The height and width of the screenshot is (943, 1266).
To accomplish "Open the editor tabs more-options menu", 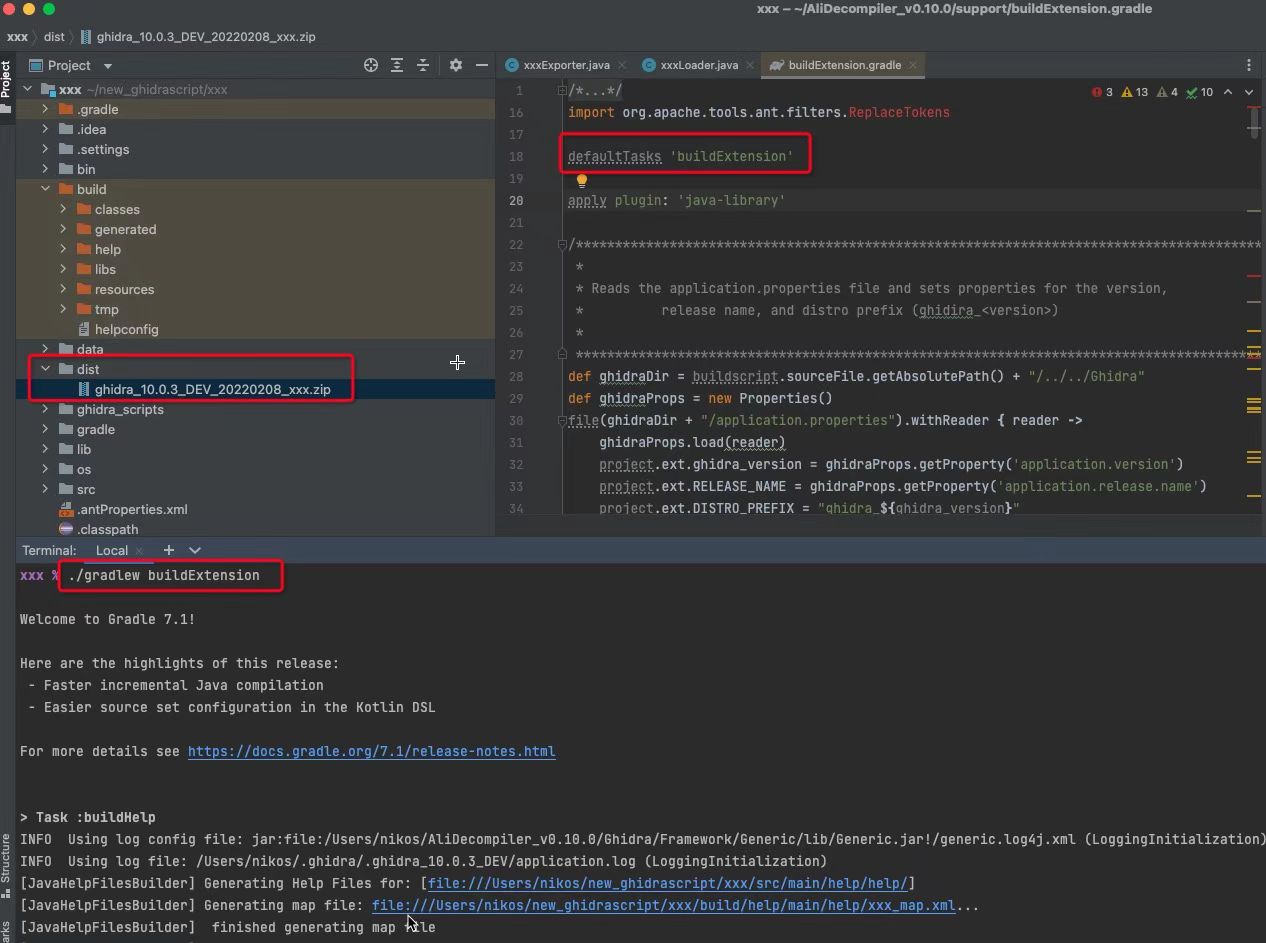I will tap(1248, 65).
